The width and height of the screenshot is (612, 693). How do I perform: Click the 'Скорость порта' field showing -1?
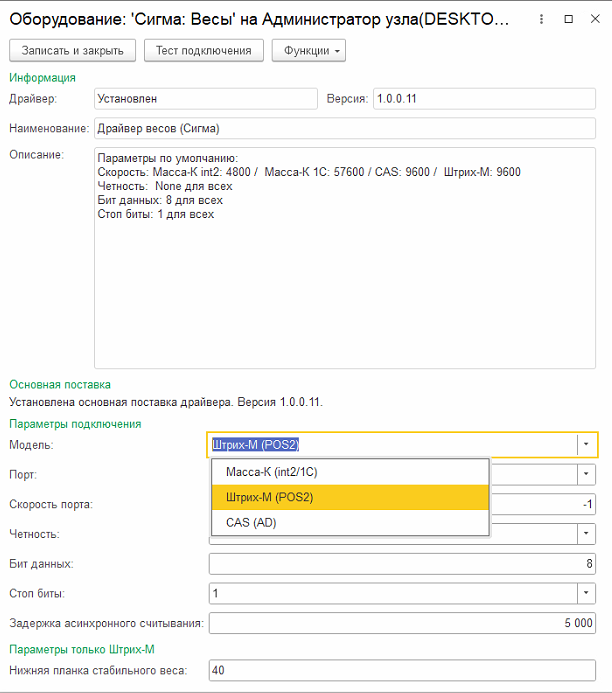(543, 504)
